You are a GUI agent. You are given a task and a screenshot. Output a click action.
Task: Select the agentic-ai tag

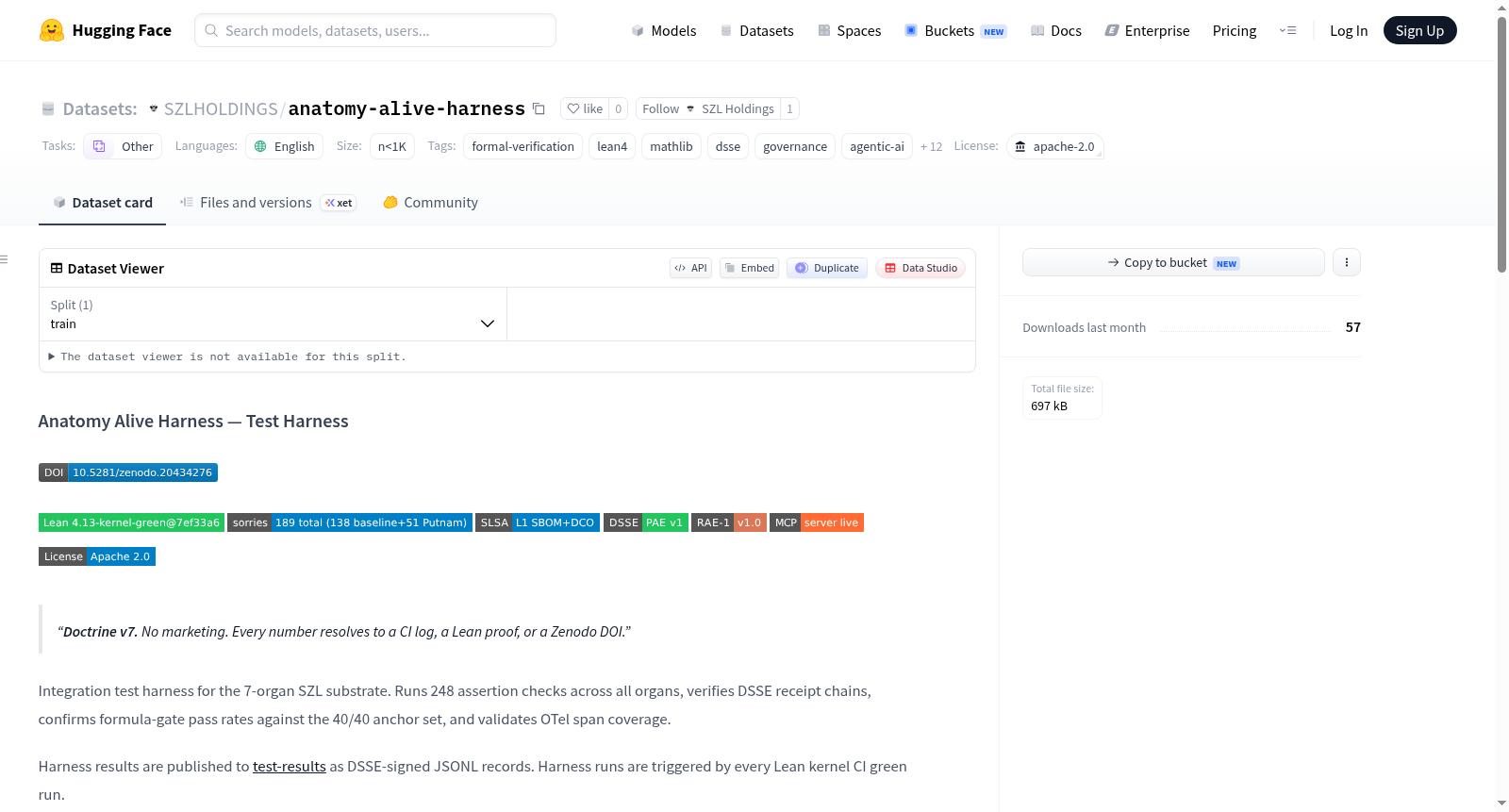[x=877, y=146]
